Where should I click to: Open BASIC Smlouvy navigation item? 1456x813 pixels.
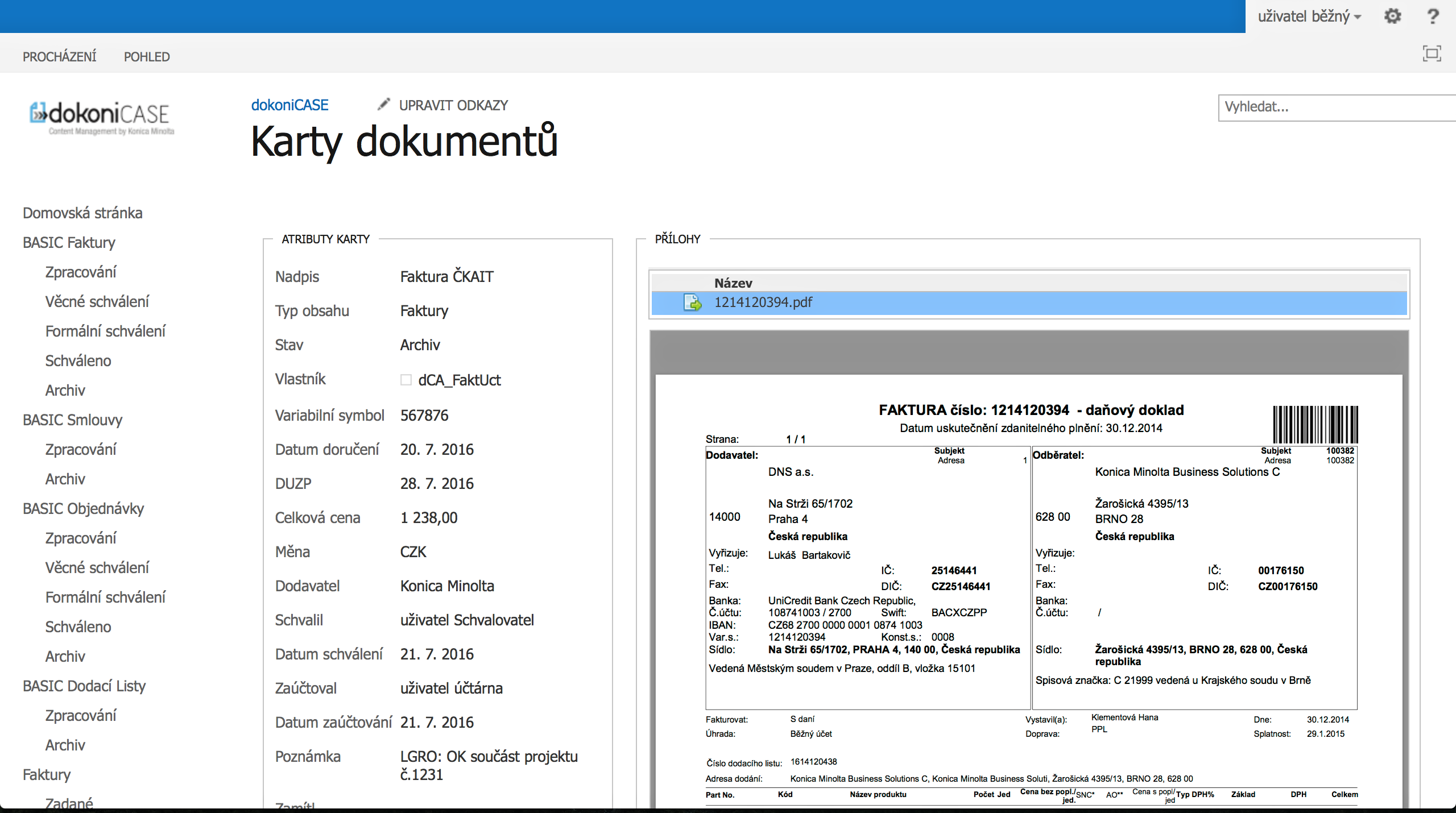coord(72,420)
